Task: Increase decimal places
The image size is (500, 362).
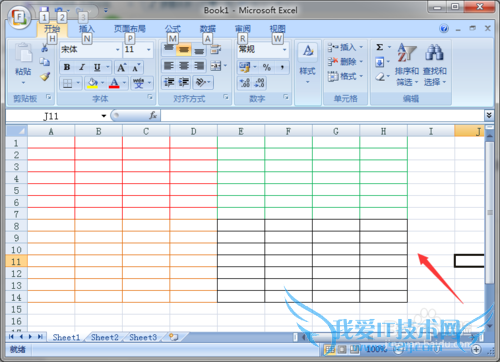Action: point(245,83)
